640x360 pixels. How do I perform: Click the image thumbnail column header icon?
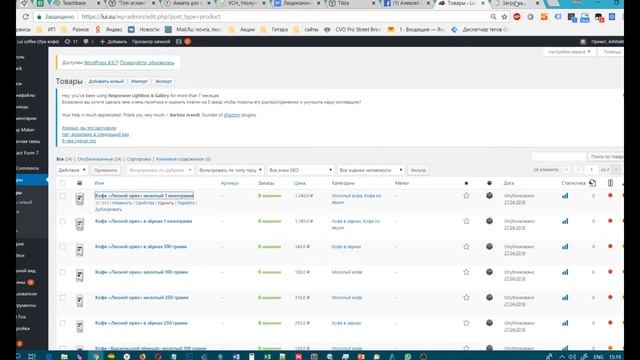point(80,183)
